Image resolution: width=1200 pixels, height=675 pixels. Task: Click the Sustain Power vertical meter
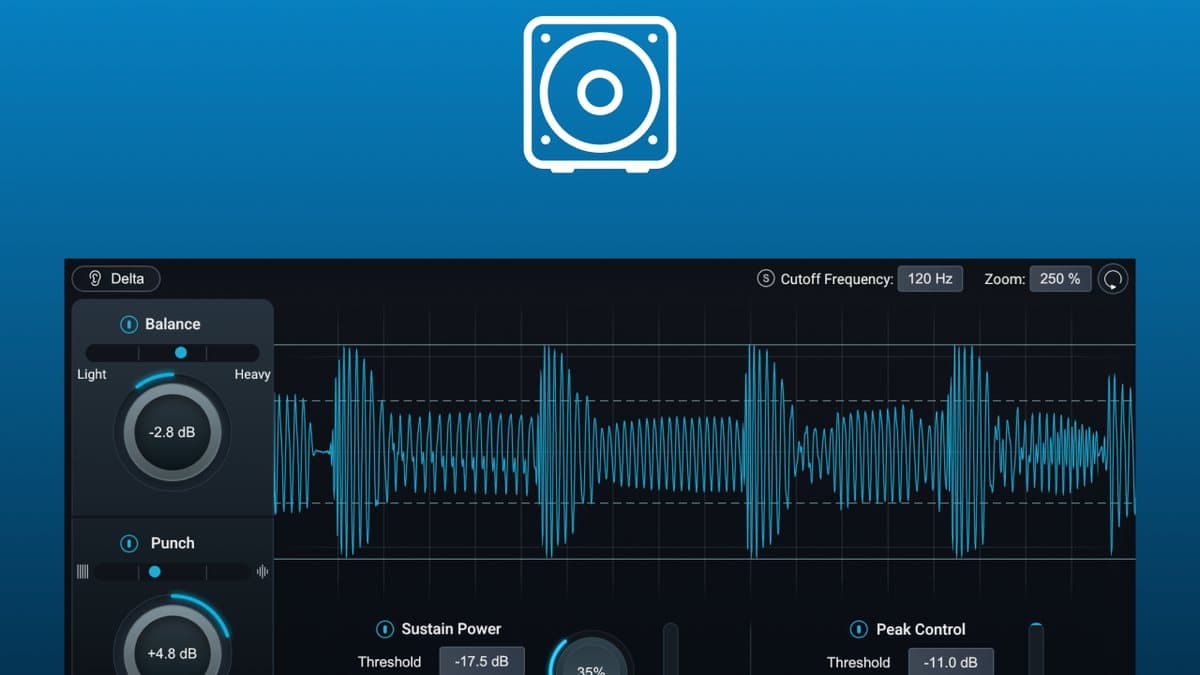coord(670,649)
